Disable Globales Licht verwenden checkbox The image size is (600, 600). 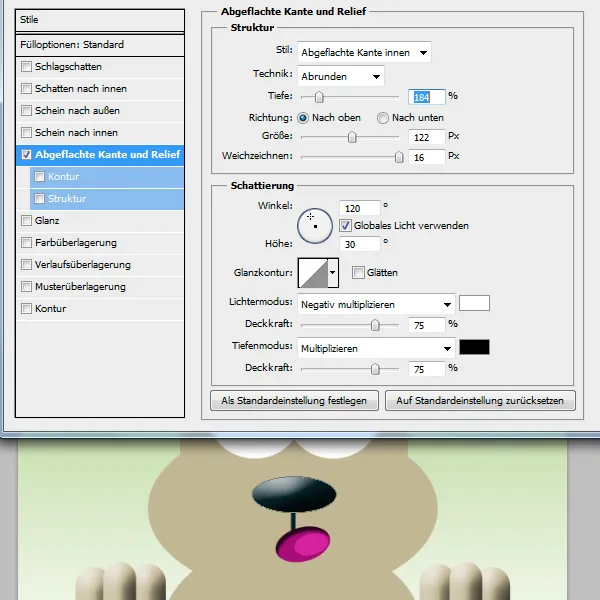coord(345,225)
